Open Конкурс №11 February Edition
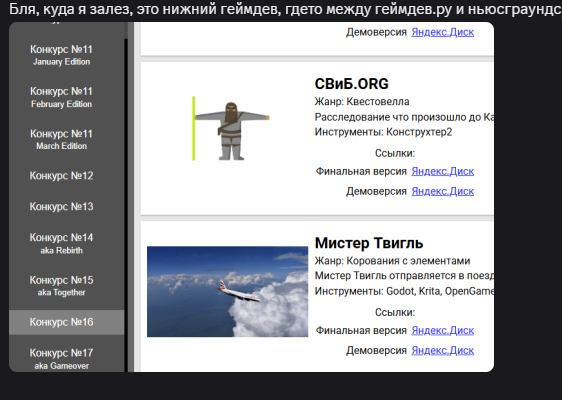 pyautogui.click(x=61, y=97)
